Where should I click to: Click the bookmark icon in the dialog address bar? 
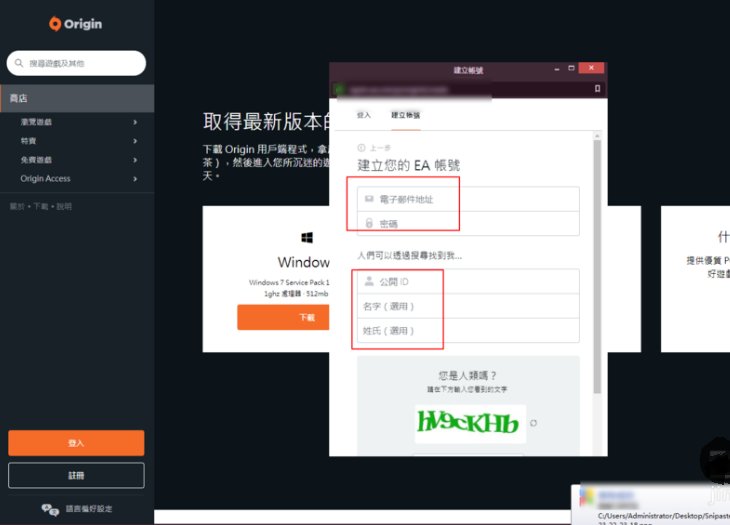click(x=597, y=88)
